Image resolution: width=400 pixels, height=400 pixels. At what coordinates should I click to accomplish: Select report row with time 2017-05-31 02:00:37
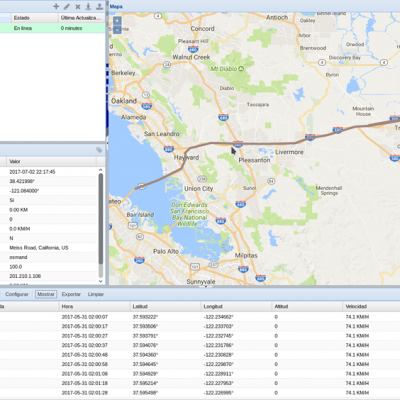coord(200,345)
